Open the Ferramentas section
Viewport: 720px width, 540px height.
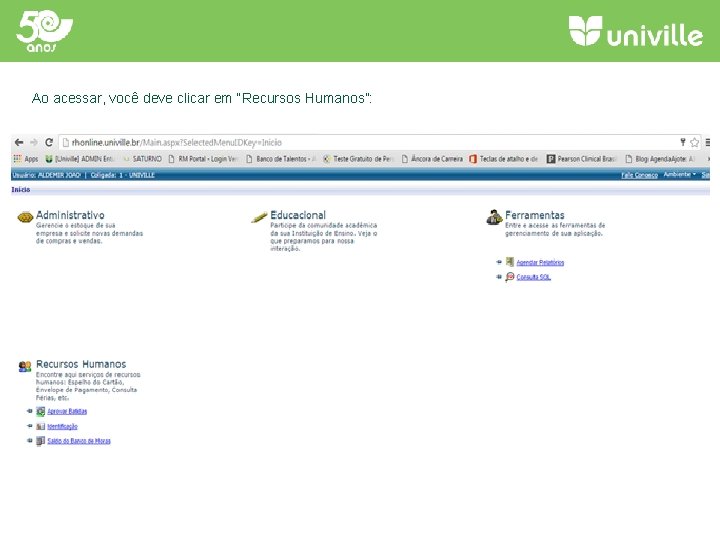coord(534,215)
